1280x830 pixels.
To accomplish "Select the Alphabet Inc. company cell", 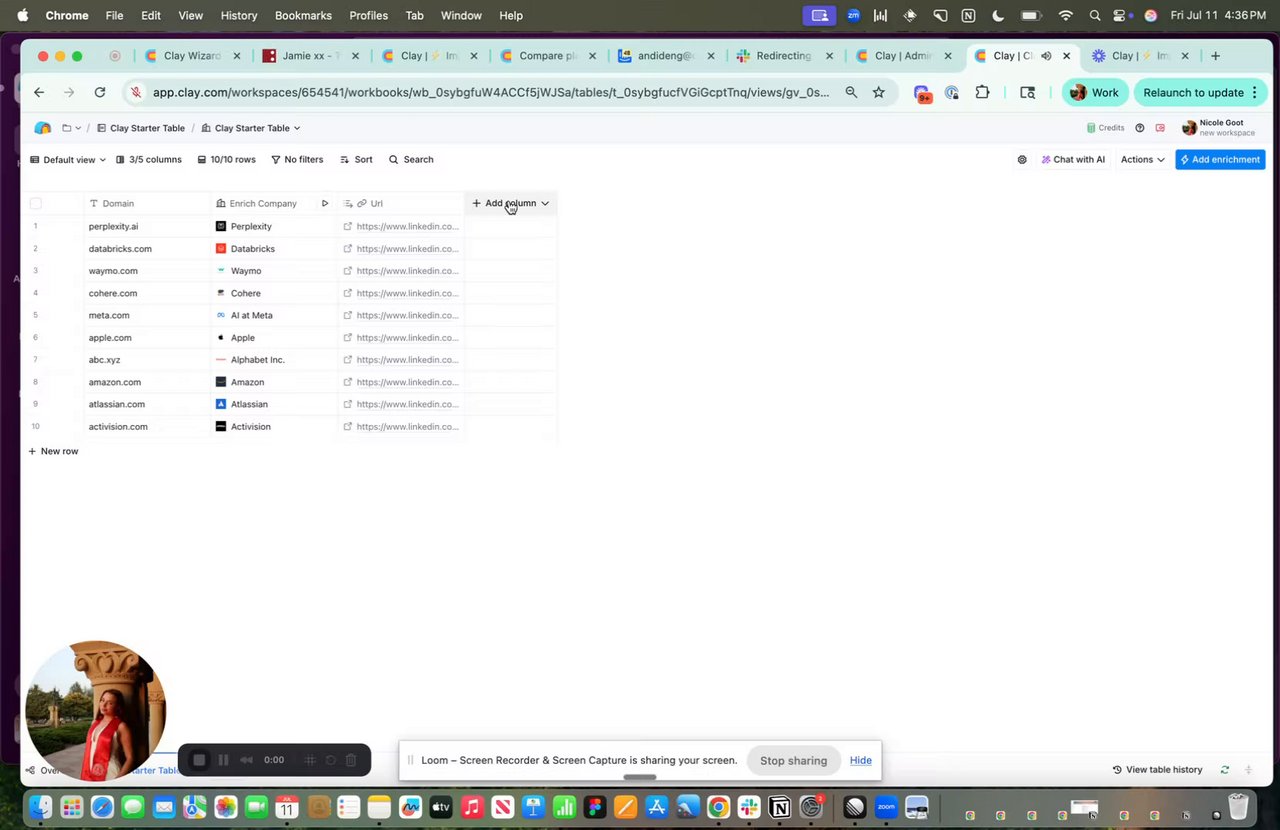I will tap(274, 360).
